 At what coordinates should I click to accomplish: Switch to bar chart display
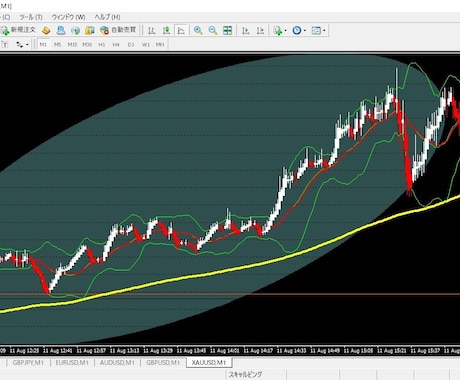click(x=152, y=31)
